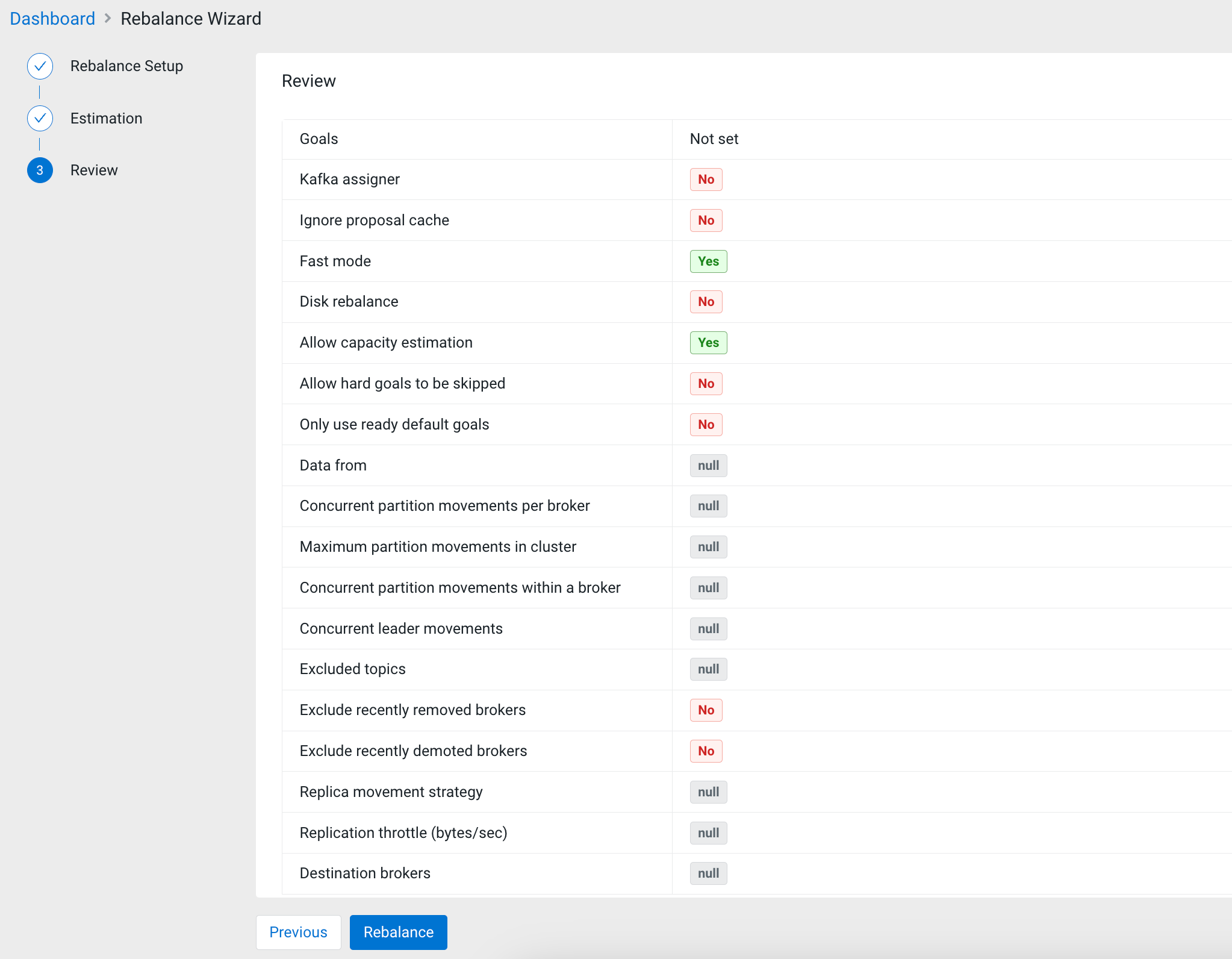The image size is (1232, 959).
Task: Click the null badge for Destination brokers
Action: [x=708, y=873]
